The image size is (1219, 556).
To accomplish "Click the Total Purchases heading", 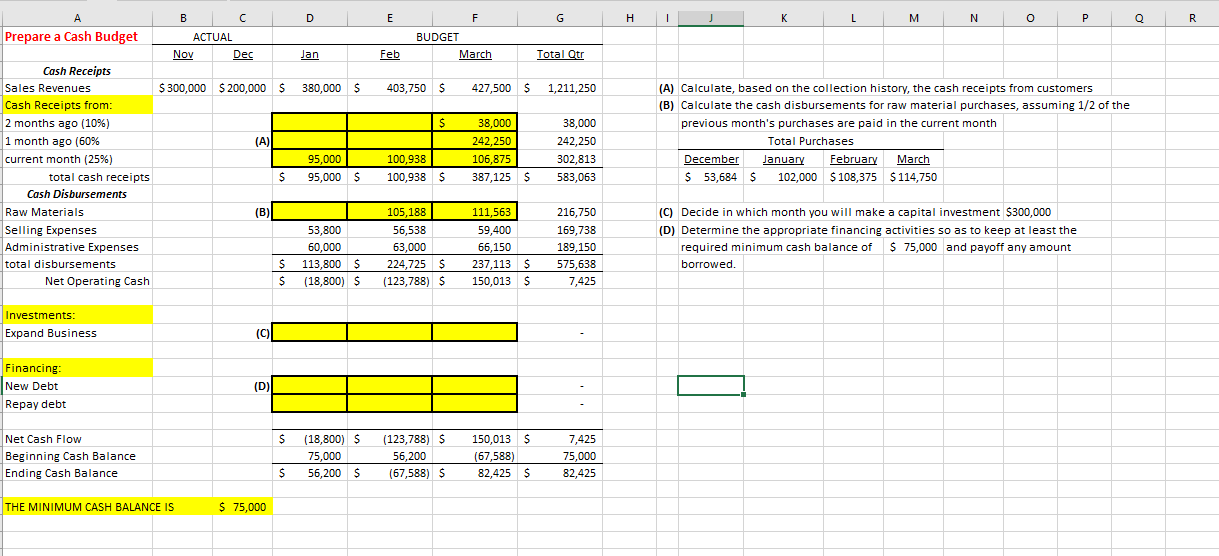I will point(810,141).
